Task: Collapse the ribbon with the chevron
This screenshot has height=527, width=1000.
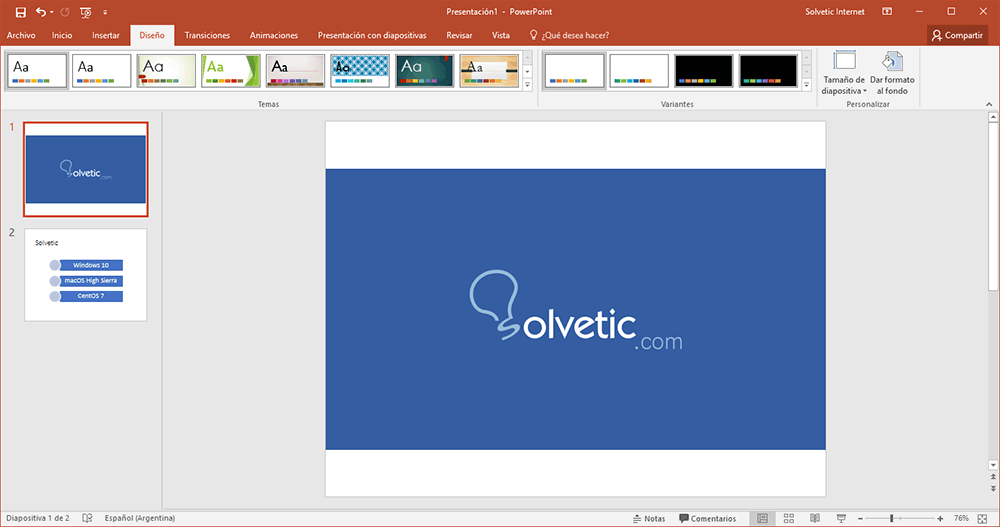Action: [x=989, y=104]
